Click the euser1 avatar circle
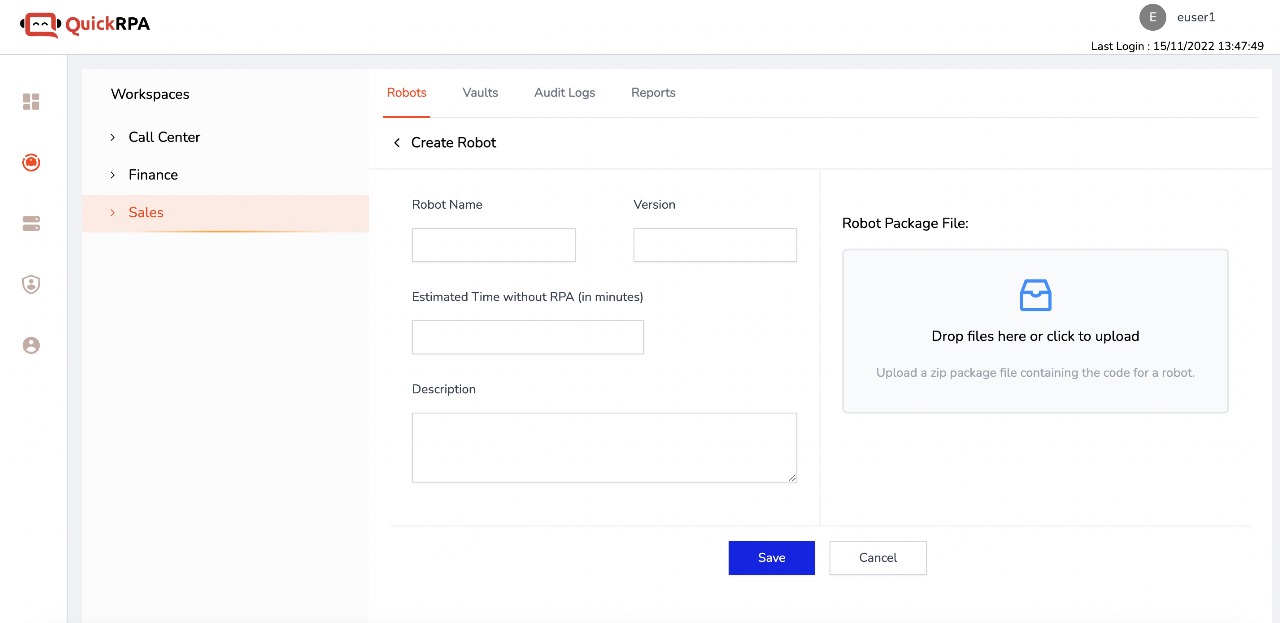 tap(1153, 17)
